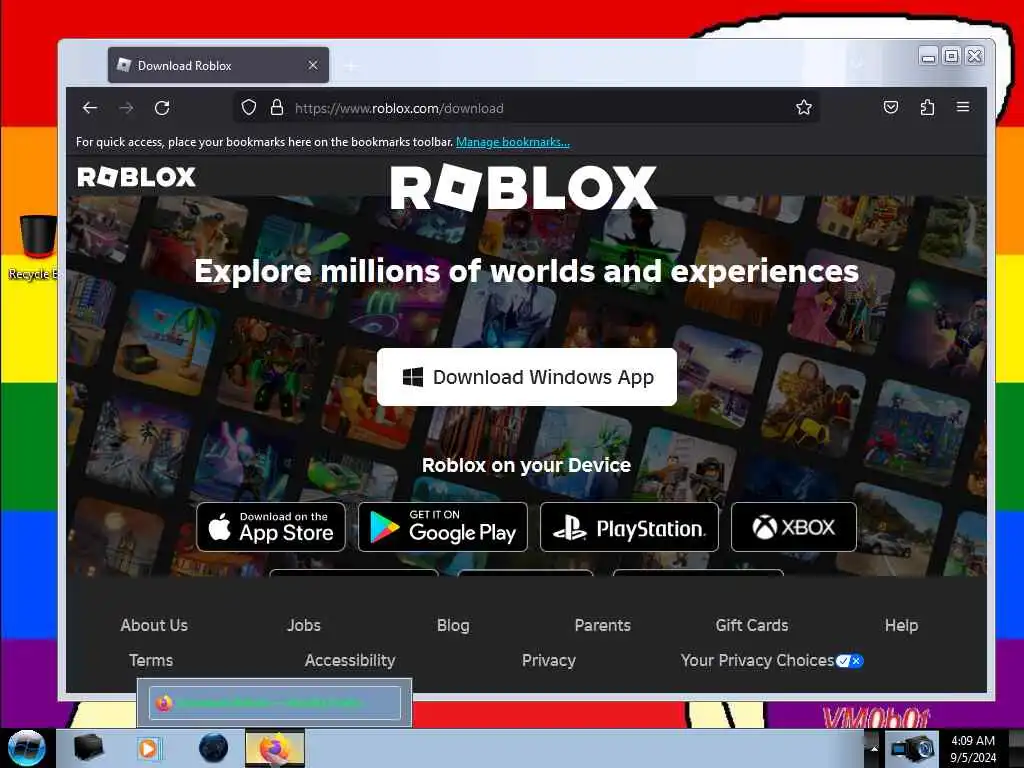Image resolution: width=1024 pixels, height=768 pixels.
Task: Click the small Roblox logo in header
Action: [136, 177]
